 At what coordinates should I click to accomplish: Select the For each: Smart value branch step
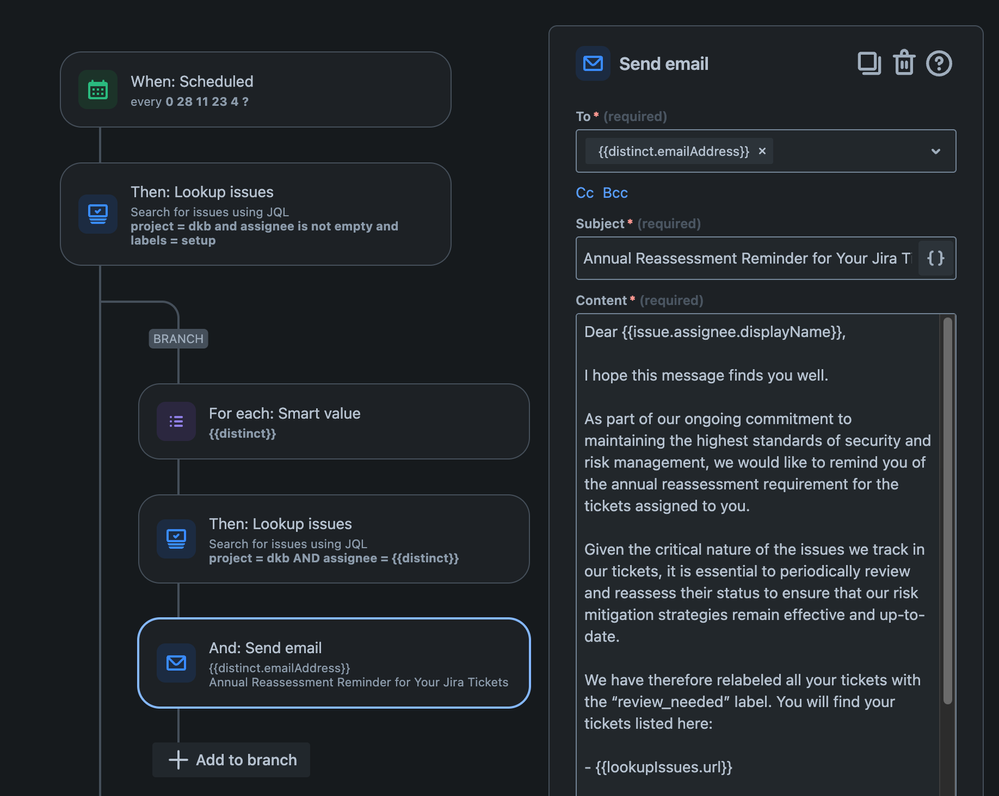coord(334,421)
